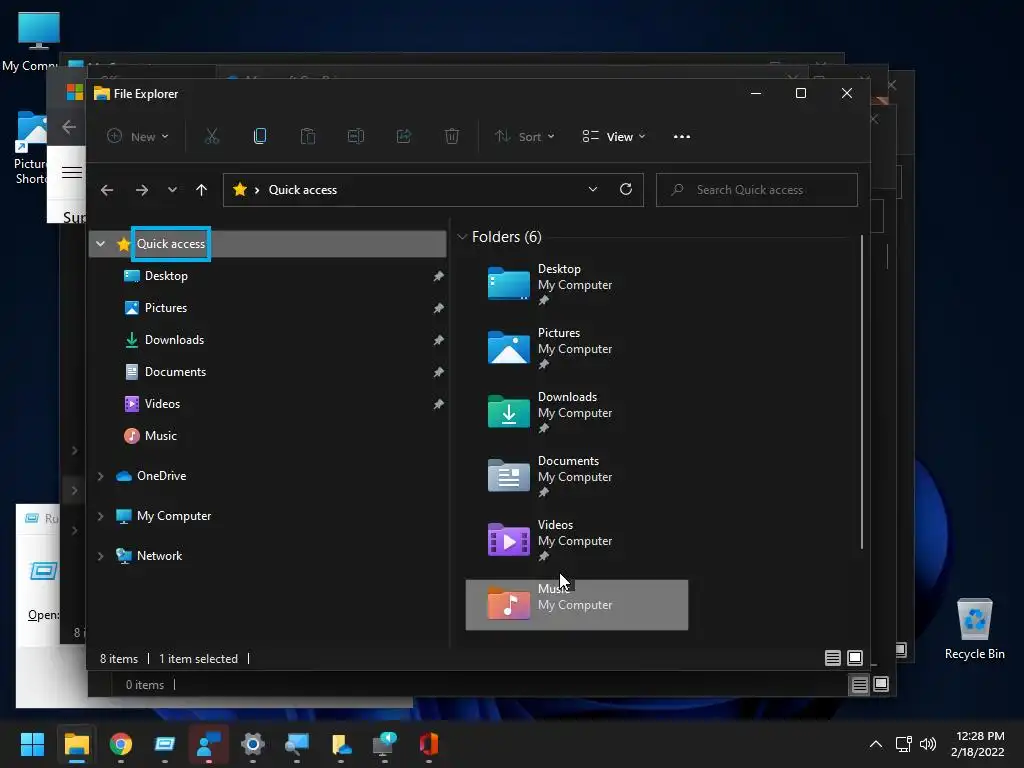Click back arrow in background window

coord(69,127)
